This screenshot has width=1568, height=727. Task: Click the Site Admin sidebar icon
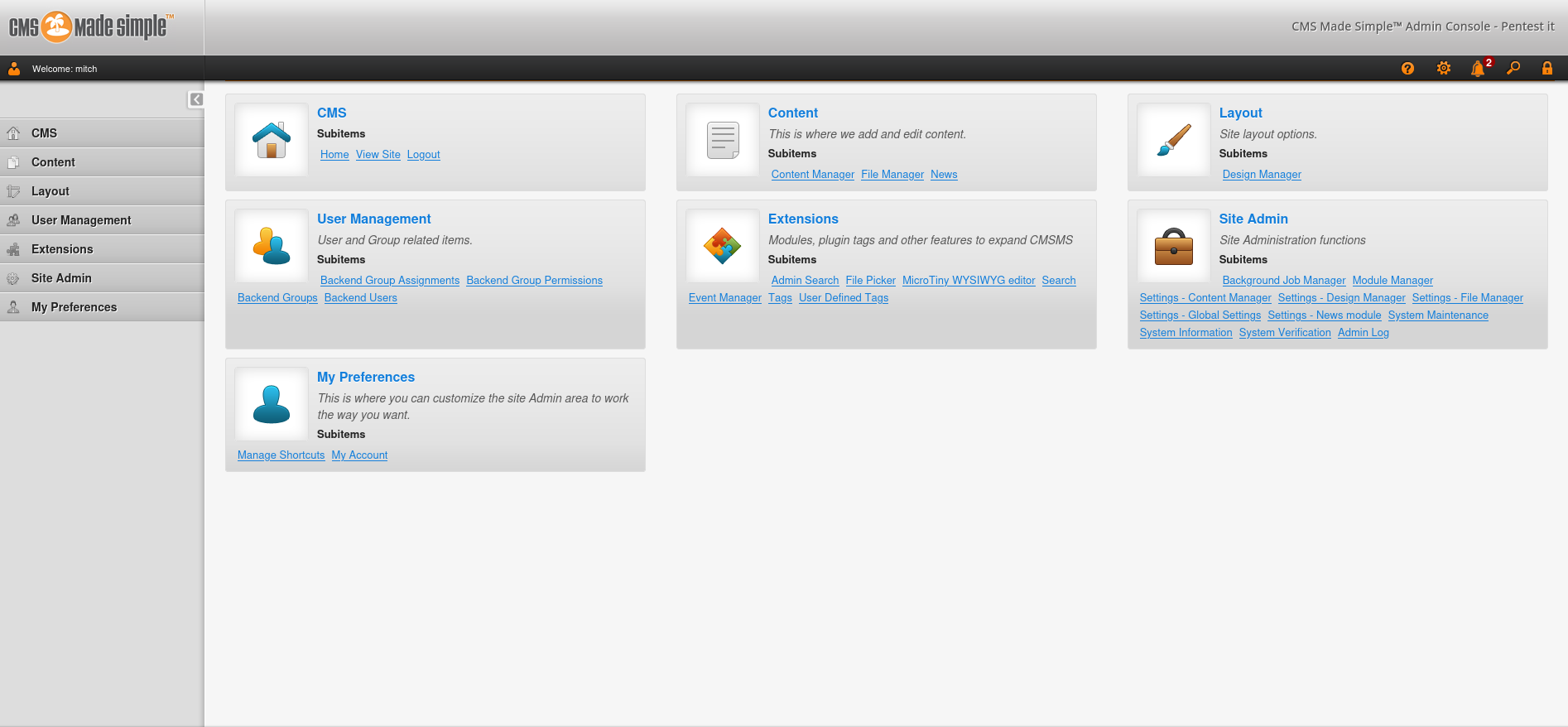13,278
